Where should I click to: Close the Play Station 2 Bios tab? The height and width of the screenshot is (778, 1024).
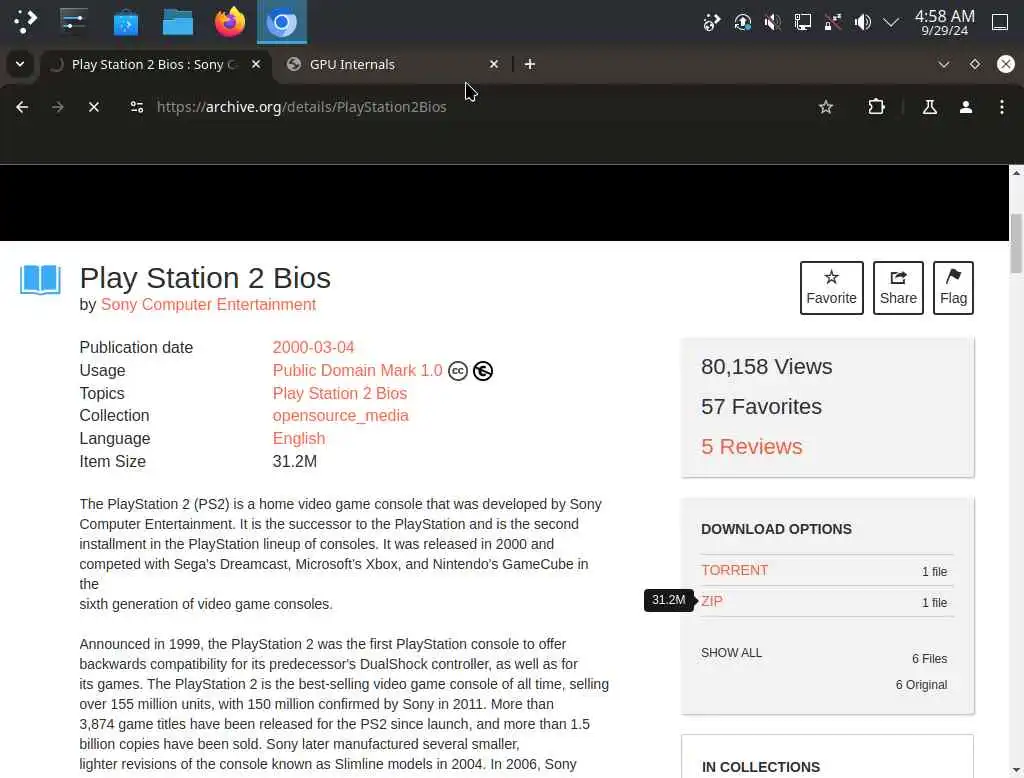point(256,64)
